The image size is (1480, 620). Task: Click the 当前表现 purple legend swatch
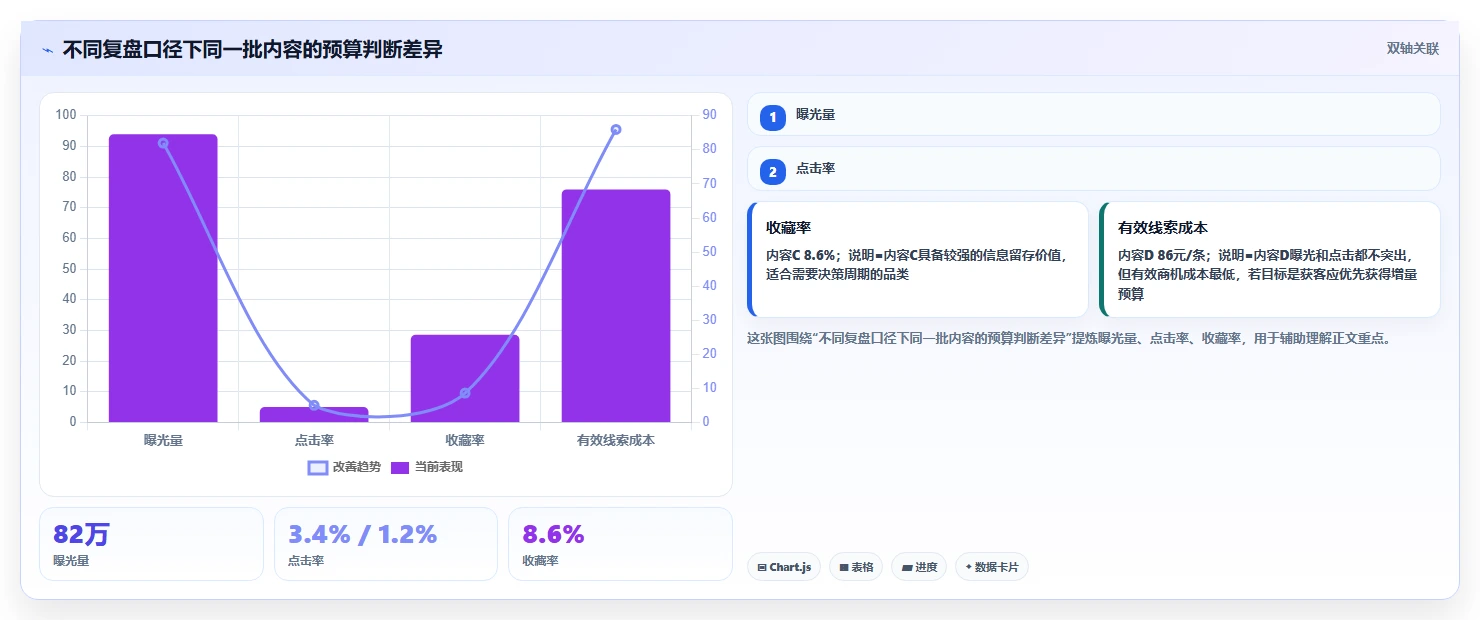pyautogui.click(x=400, y=467)
